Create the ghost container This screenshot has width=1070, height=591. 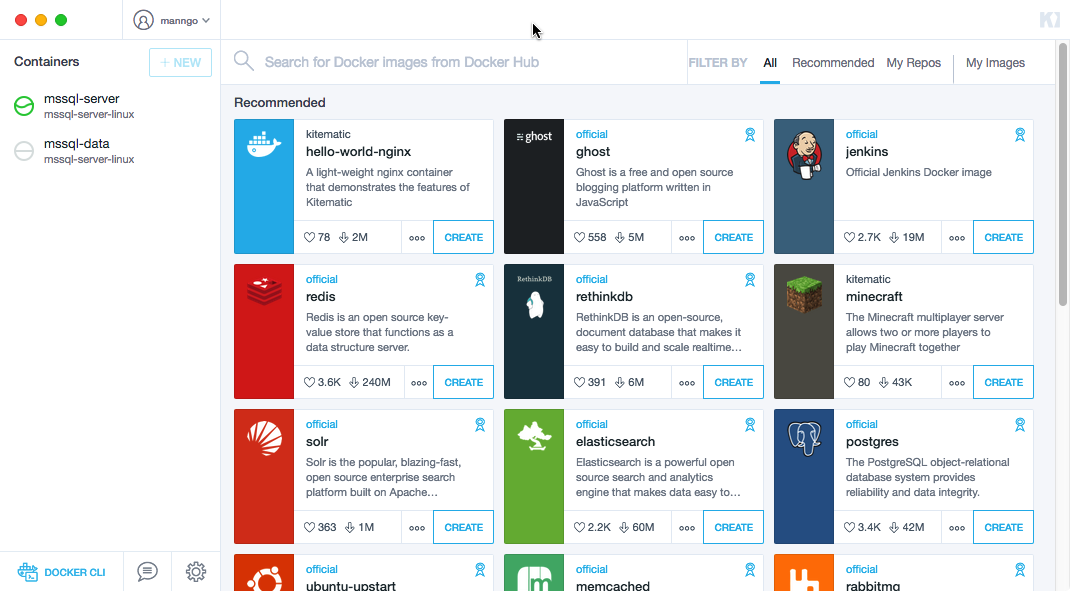coord(734,237)
